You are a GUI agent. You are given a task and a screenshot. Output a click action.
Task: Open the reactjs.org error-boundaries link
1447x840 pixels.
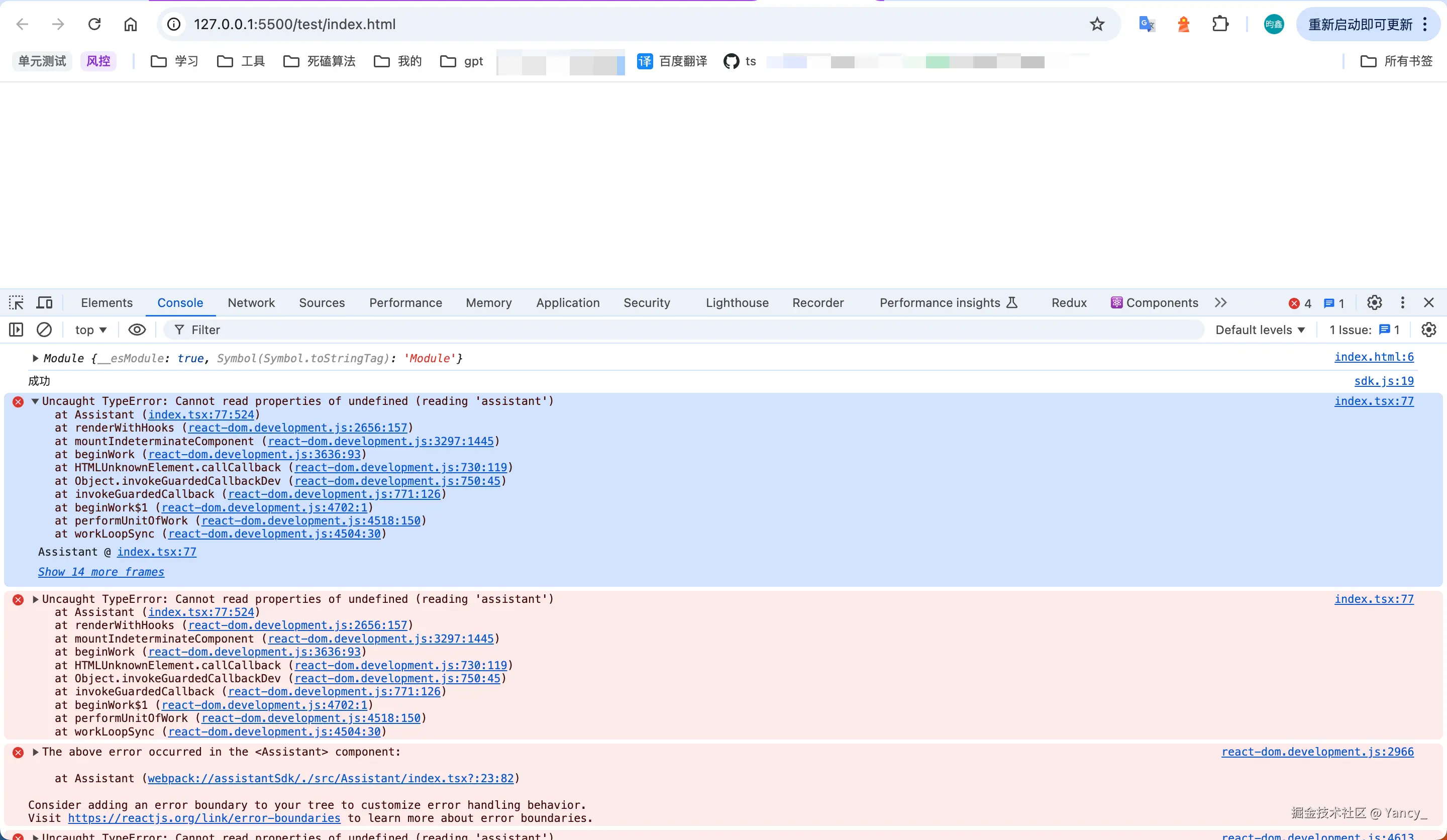(204, 818)
